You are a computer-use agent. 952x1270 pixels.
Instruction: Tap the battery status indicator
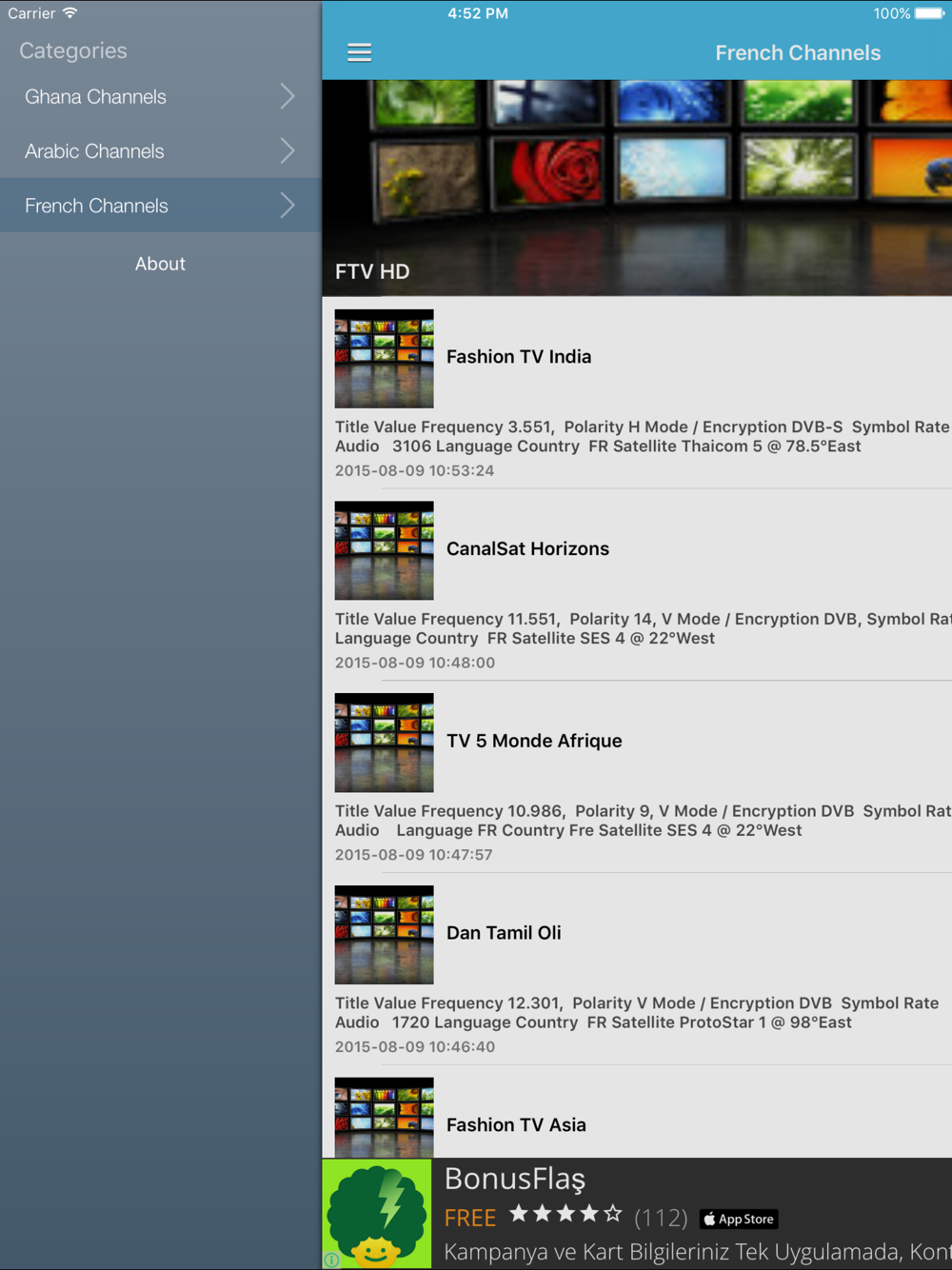point(929,13)
